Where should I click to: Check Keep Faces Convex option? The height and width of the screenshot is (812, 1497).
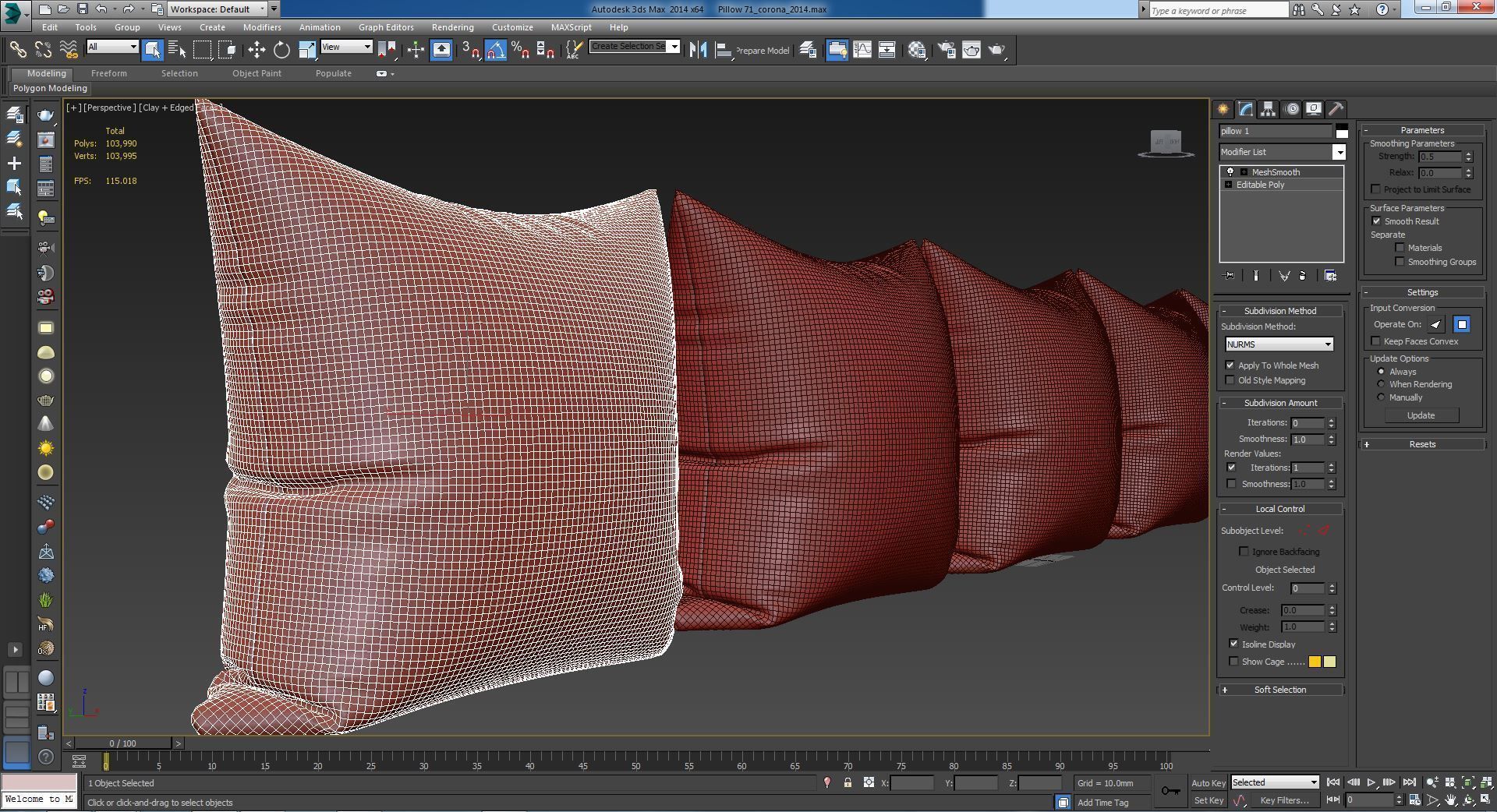pyautogui.click(x=1376, y=341)
